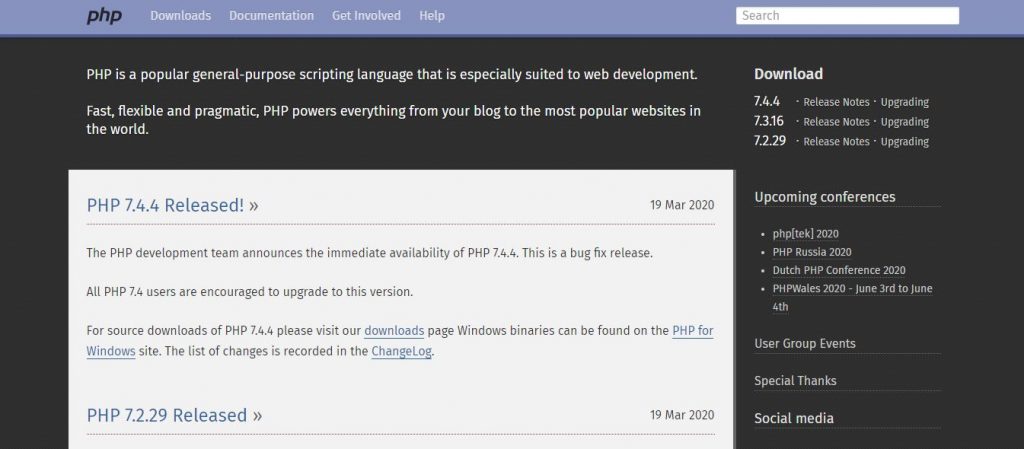This screenshot has width=1024, height=449.
Task: Open the Upcoming conferences heading
Action: [x=825, y=197]
